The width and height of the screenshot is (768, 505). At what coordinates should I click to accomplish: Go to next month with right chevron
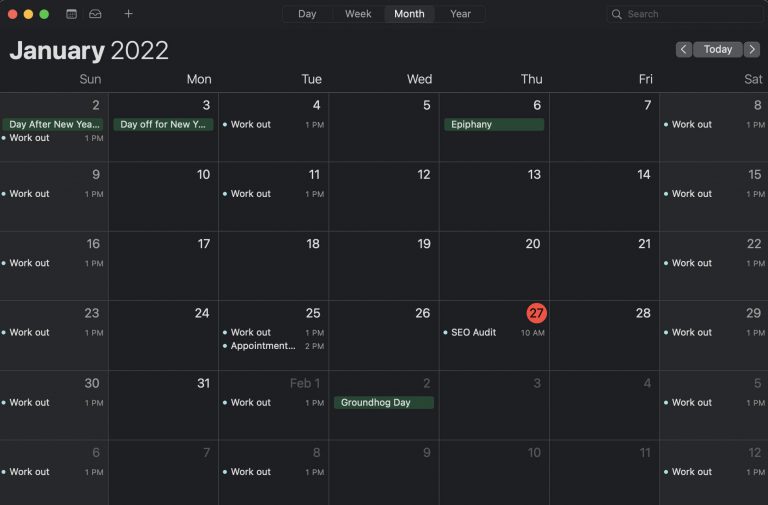pyautogui.click(x=752, y=49)
